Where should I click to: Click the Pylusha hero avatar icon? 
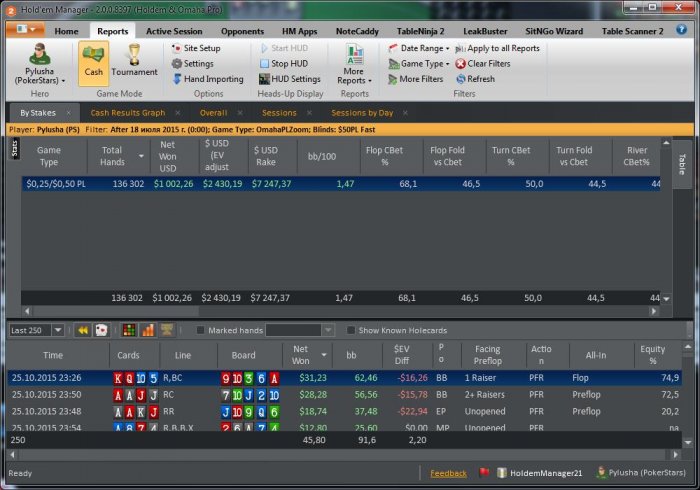point(39,54)
